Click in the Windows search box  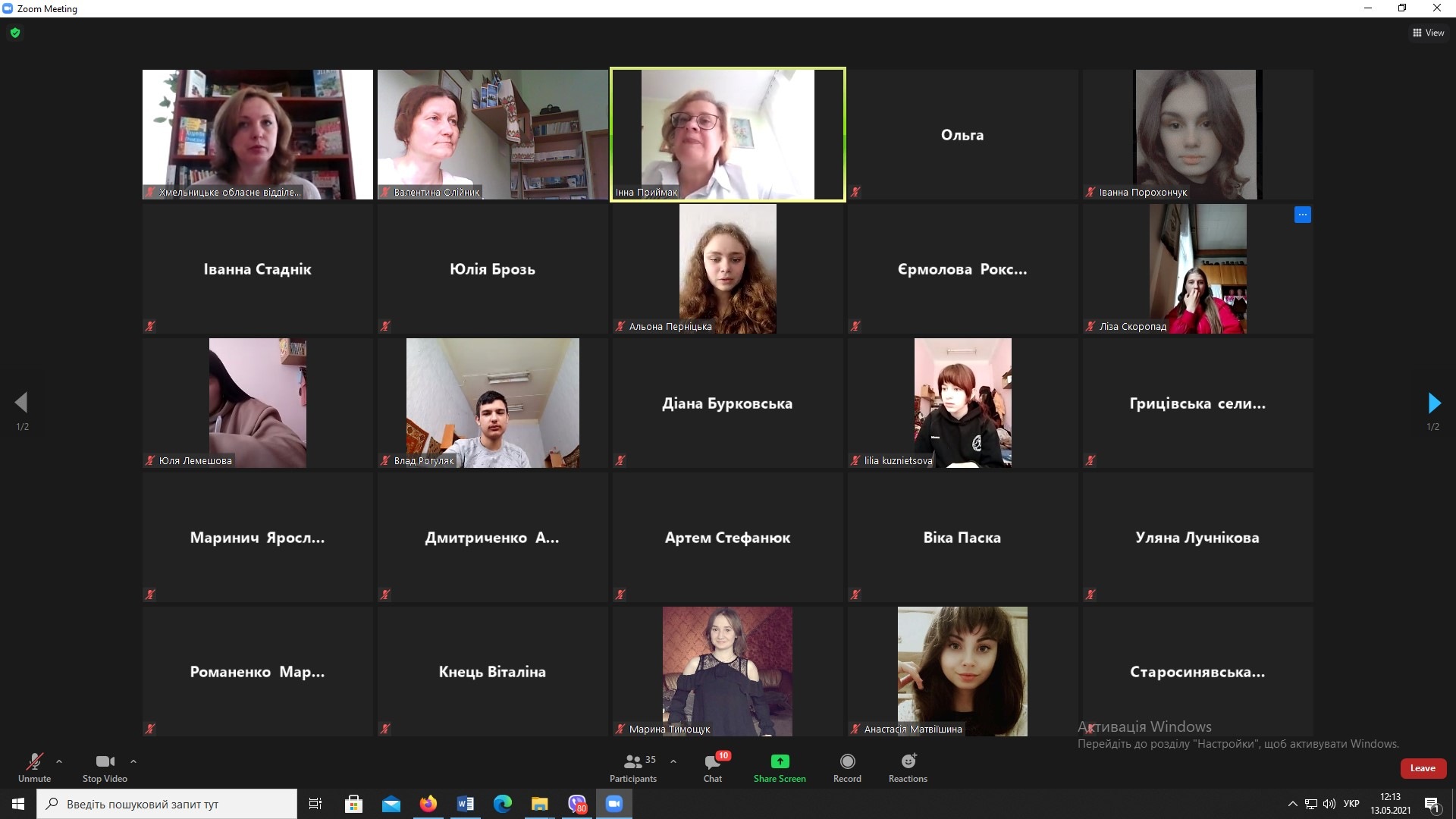pyautogui.click(x=167, y=804)
